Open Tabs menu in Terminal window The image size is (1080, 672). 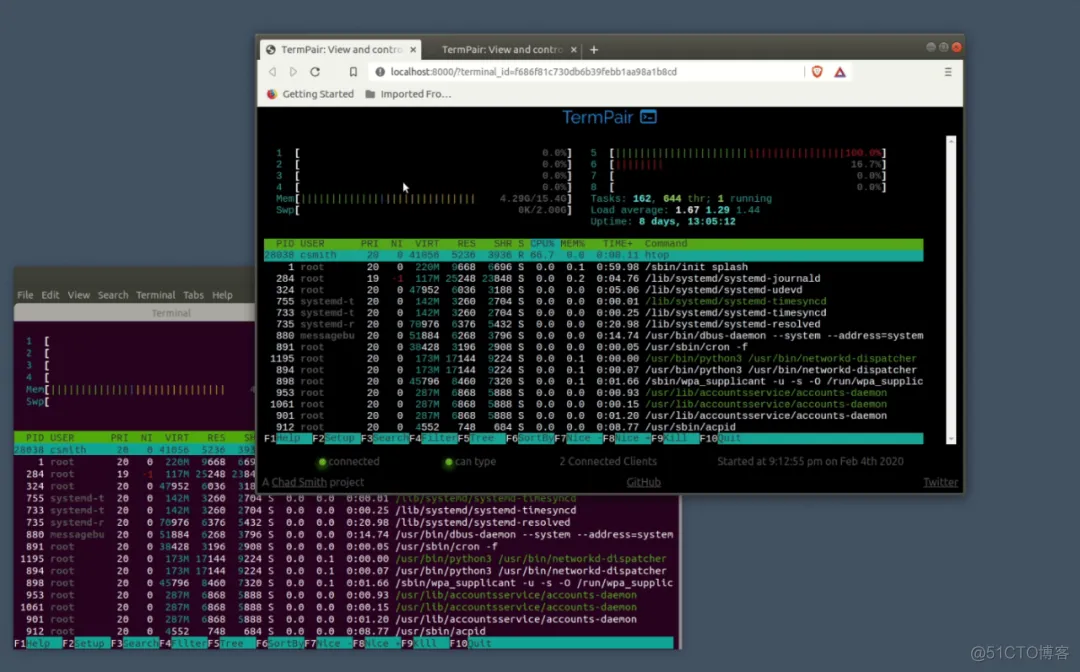tap(193, 295)
